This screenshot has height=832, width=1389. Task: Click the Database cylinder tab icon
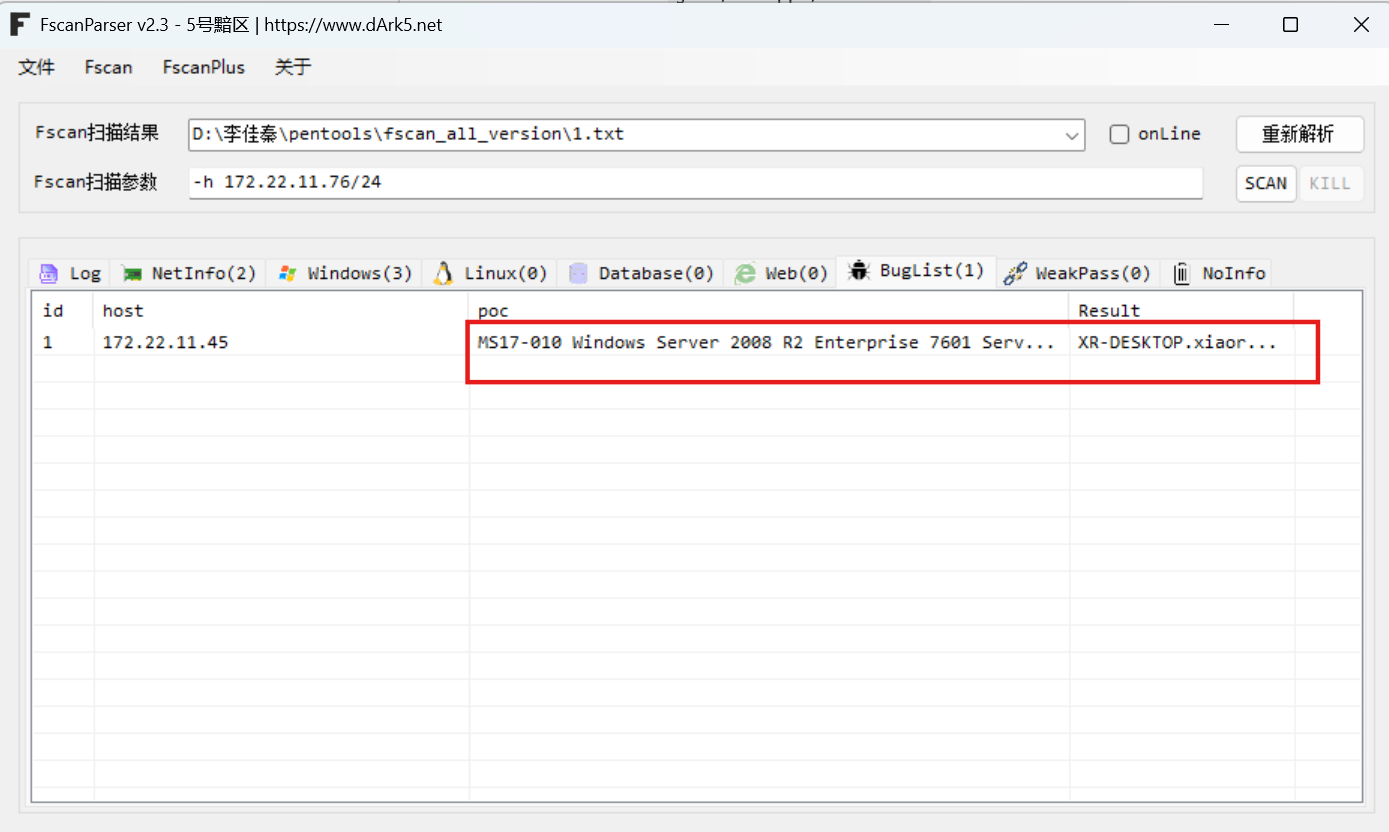tap(578, 273)
